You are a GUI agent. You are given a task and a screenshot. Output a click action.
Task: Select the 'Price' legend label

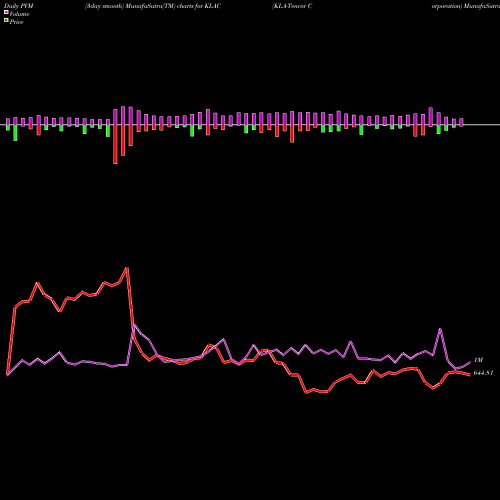pos(16,22)
